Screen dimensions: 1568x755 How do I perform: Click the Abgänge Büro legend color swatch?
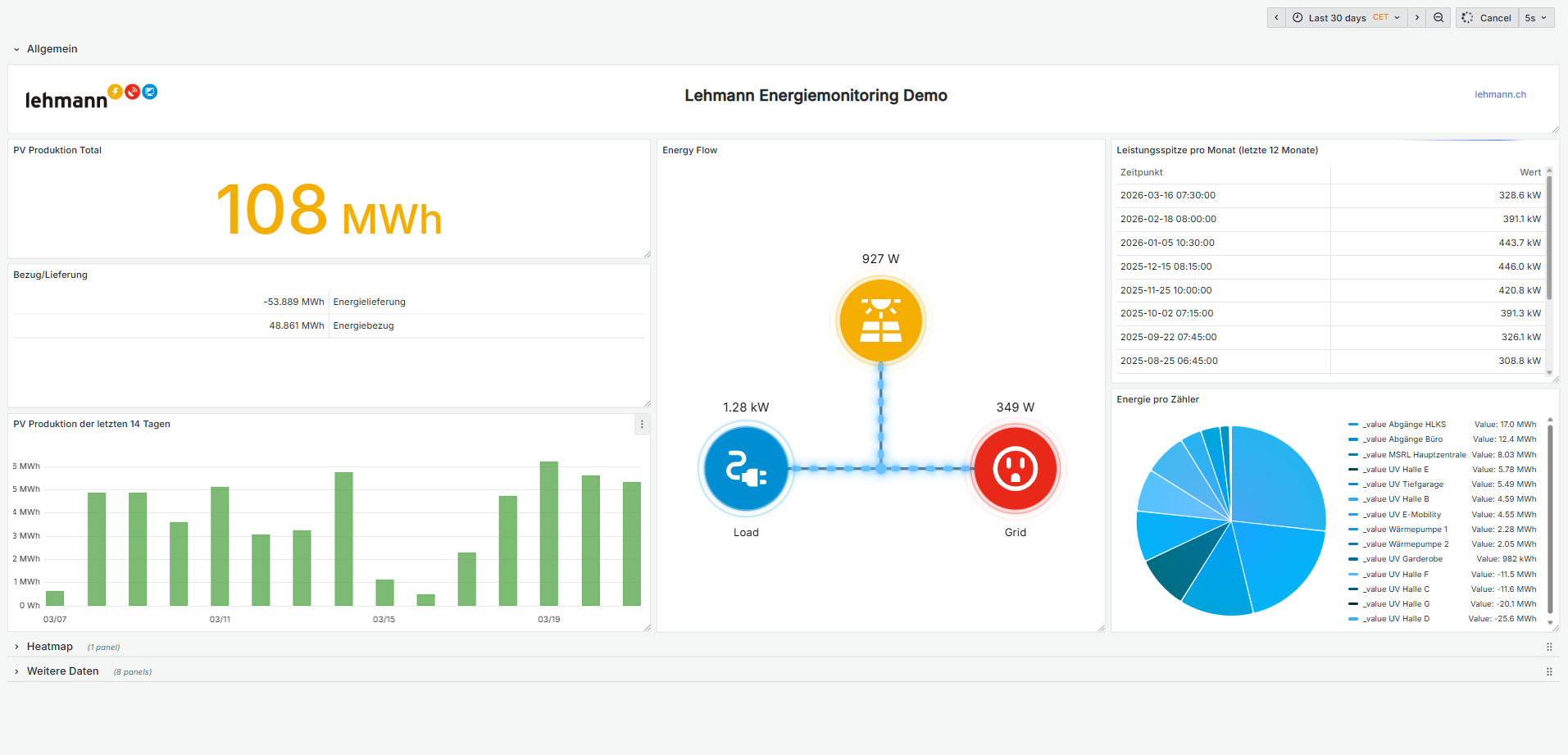1353,439
